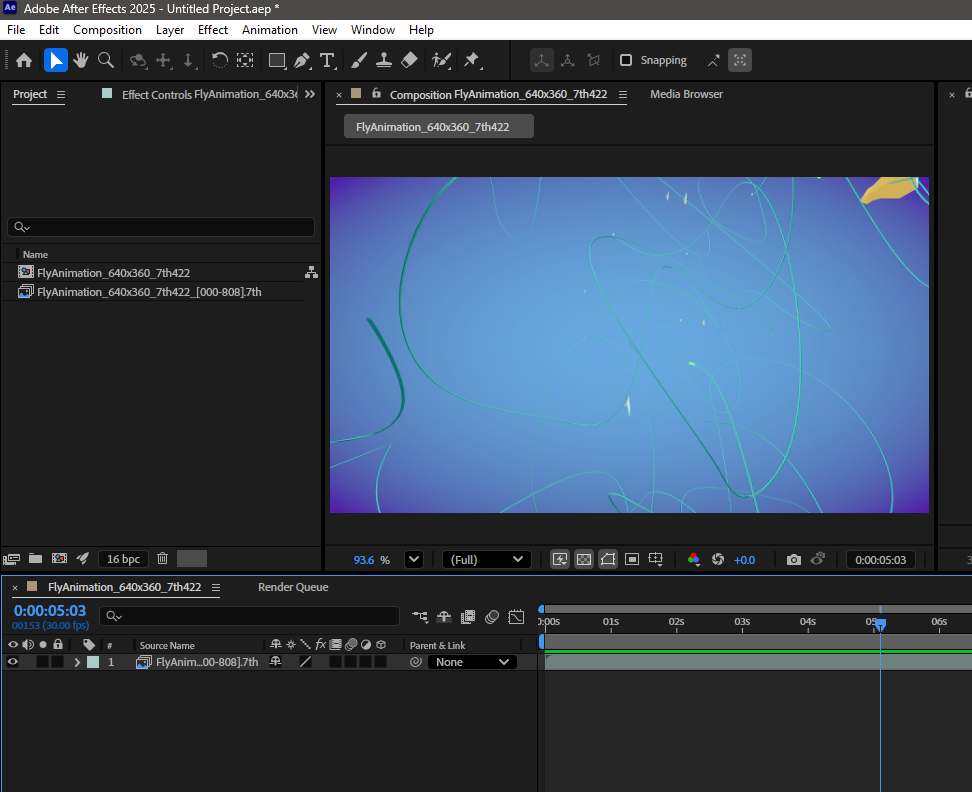Click the layer 1 label color swatch
This screenshot has width=972, height=792.
pyautogui.click(x=93, y=662)
